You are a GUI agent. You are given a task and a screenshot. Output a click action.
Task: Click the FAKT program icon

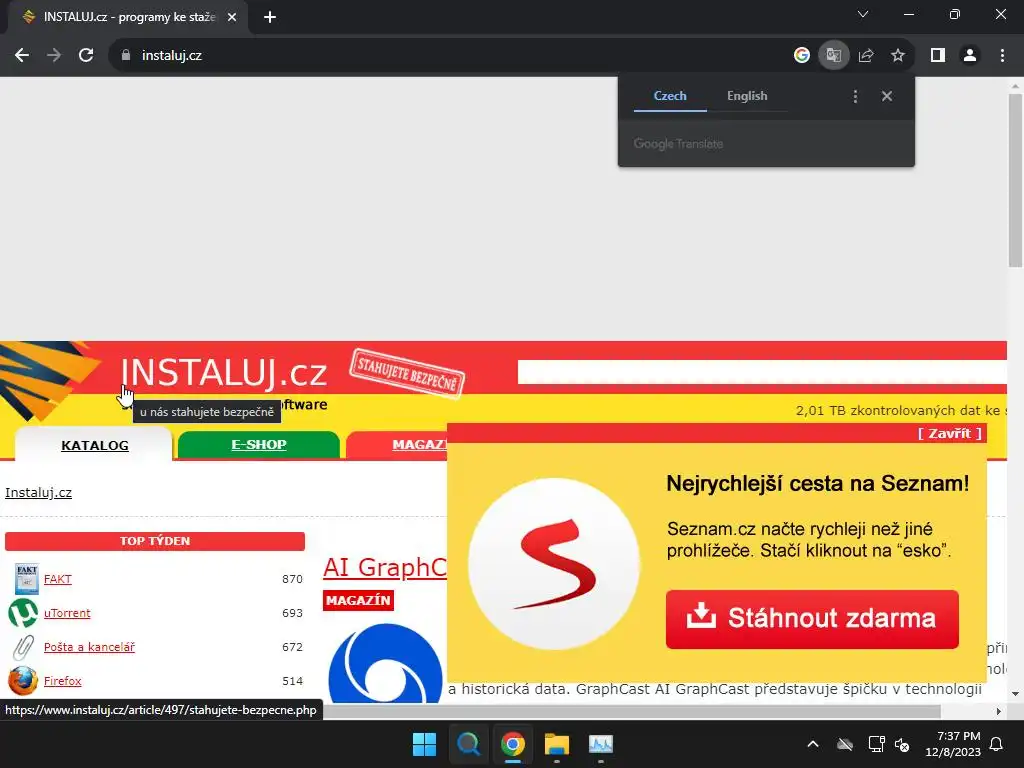coord(26,579)
